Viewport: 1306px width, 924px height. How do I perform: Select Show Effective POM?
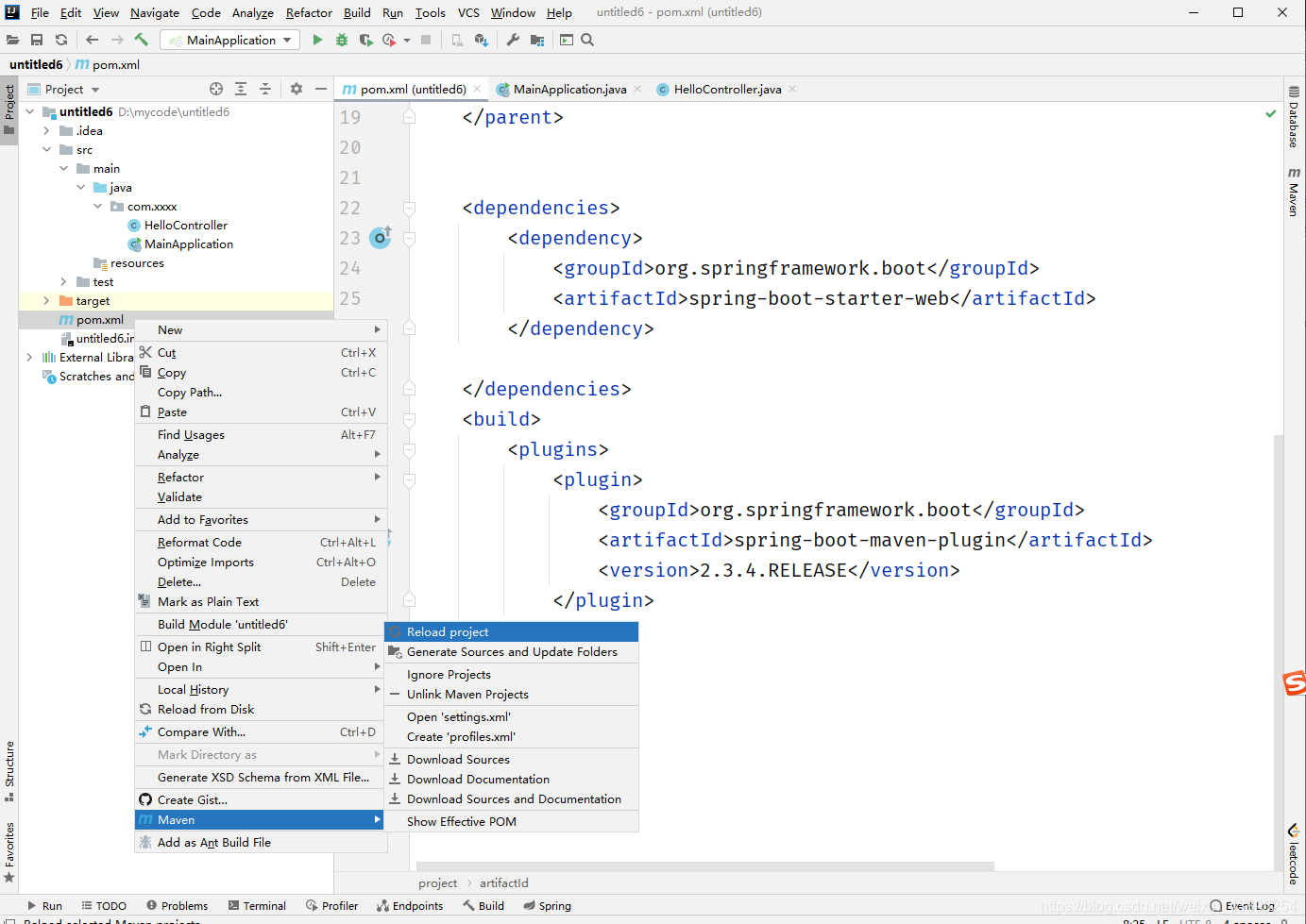511,821
